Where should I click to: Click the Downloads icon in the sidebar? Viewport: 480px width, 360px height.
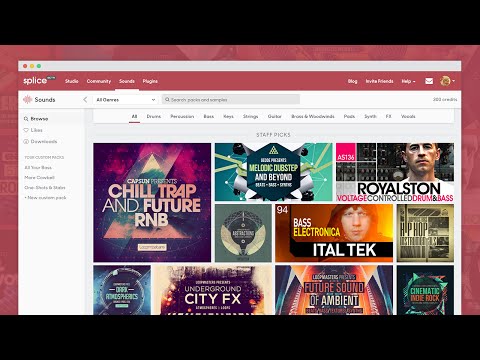(x=26, y=141)
